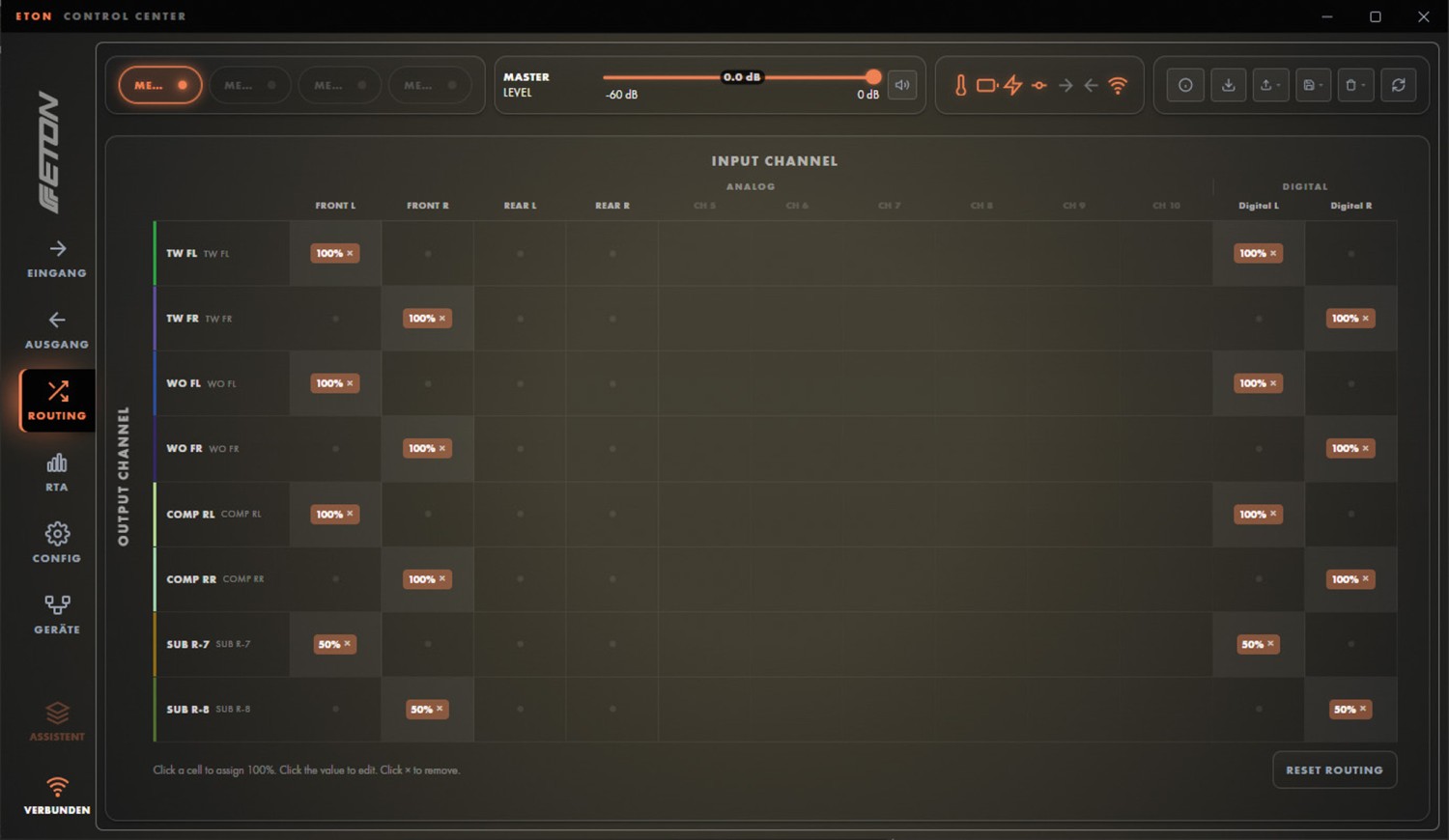The width and height of the screenshot is (1449, 840).
Task: Click the battery status icon
Action: [986, 85]
